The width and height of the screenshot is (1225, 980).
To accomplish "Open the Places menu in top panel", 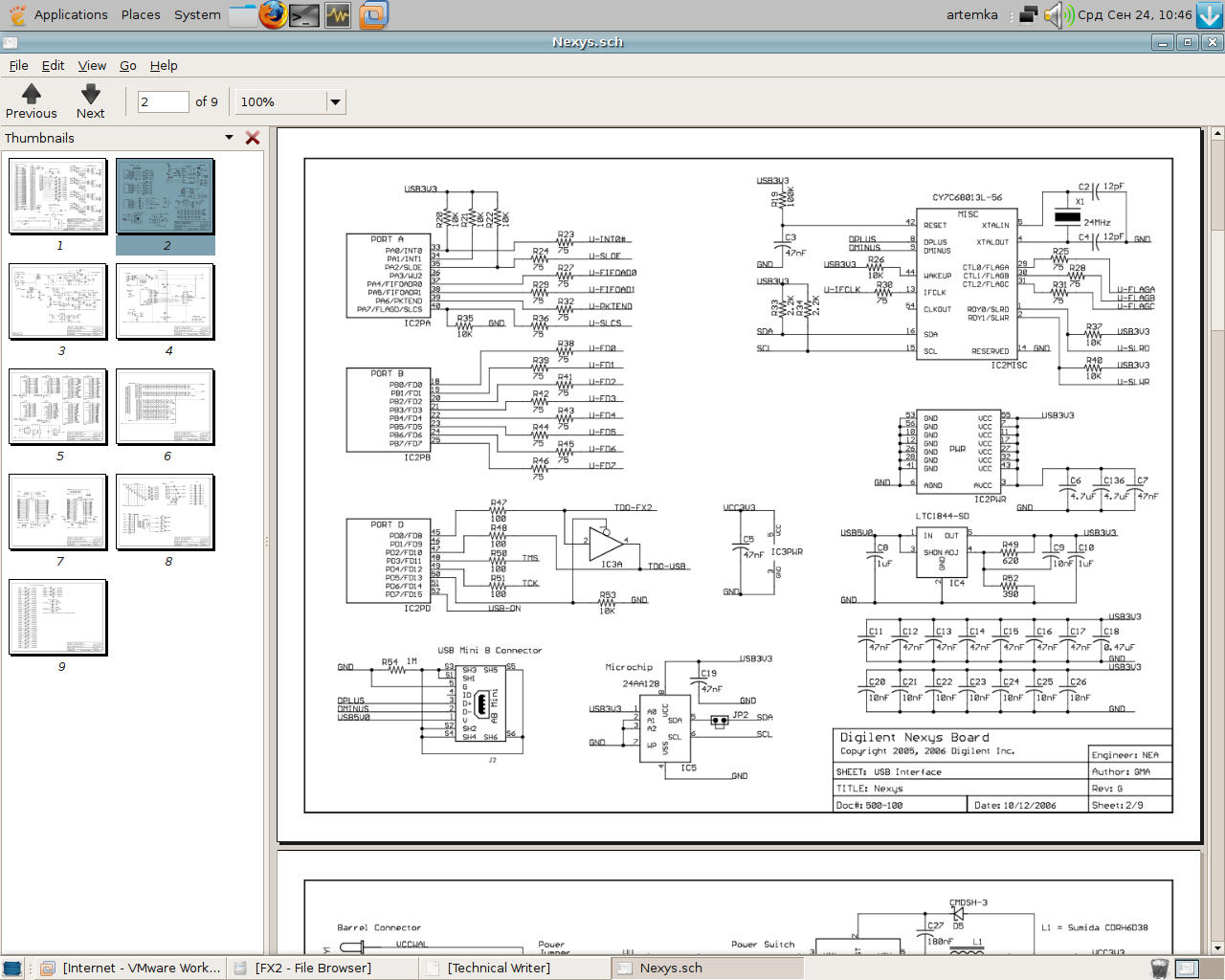I will tap(141, 14).
